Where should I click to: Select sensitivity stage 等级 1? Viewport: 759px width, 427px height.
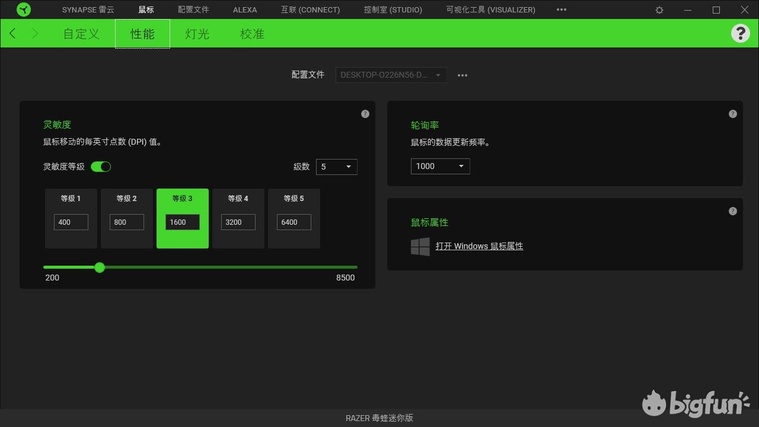coord(71,218)
